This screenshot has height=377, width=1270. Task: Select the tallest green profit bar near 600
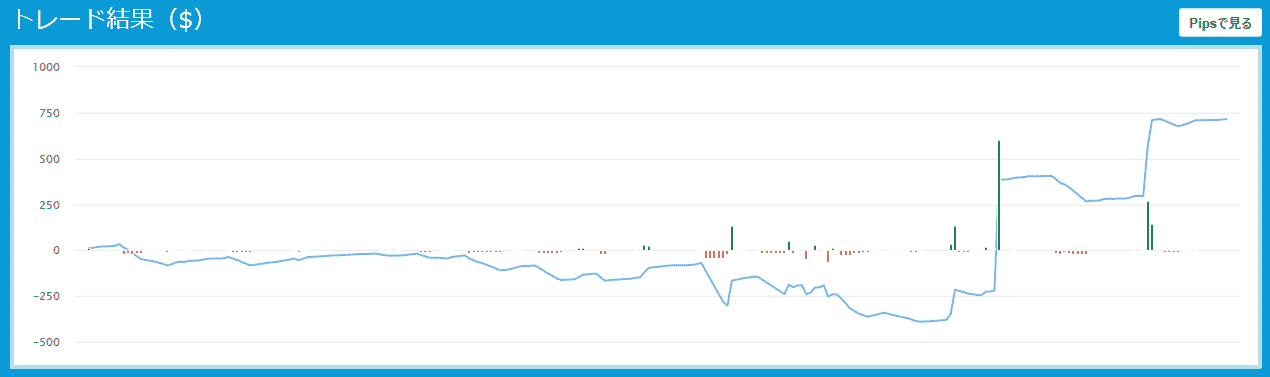[999, 195]
